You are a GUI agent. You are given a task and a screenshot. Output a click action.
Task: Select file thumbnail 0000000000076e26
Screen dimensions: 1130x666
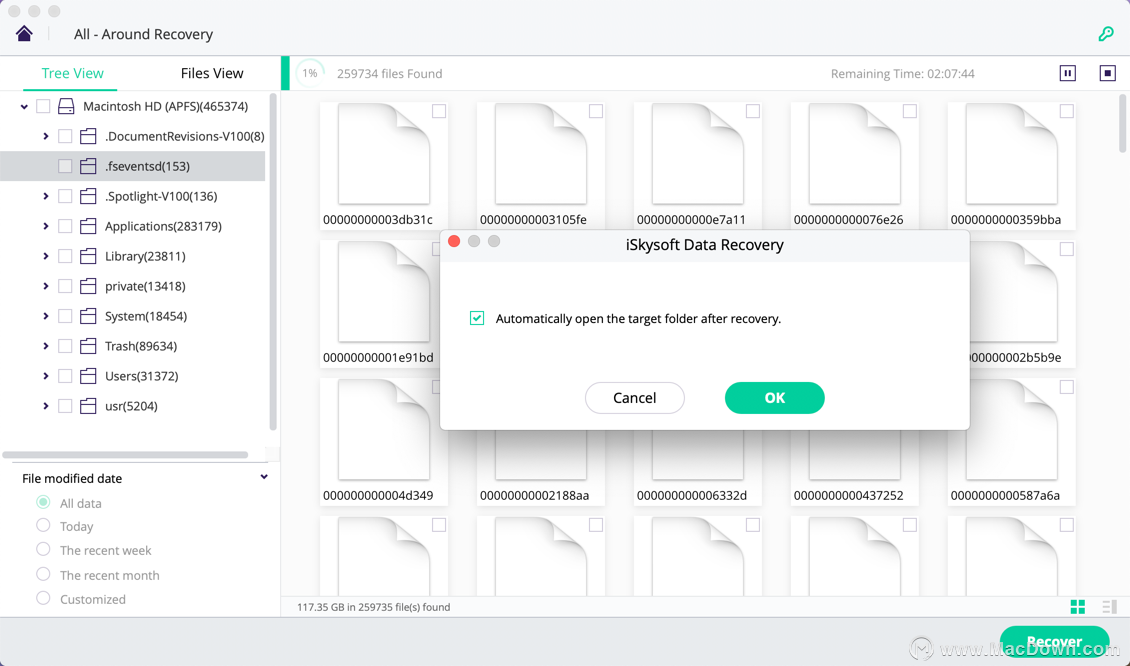click(855, 166)
